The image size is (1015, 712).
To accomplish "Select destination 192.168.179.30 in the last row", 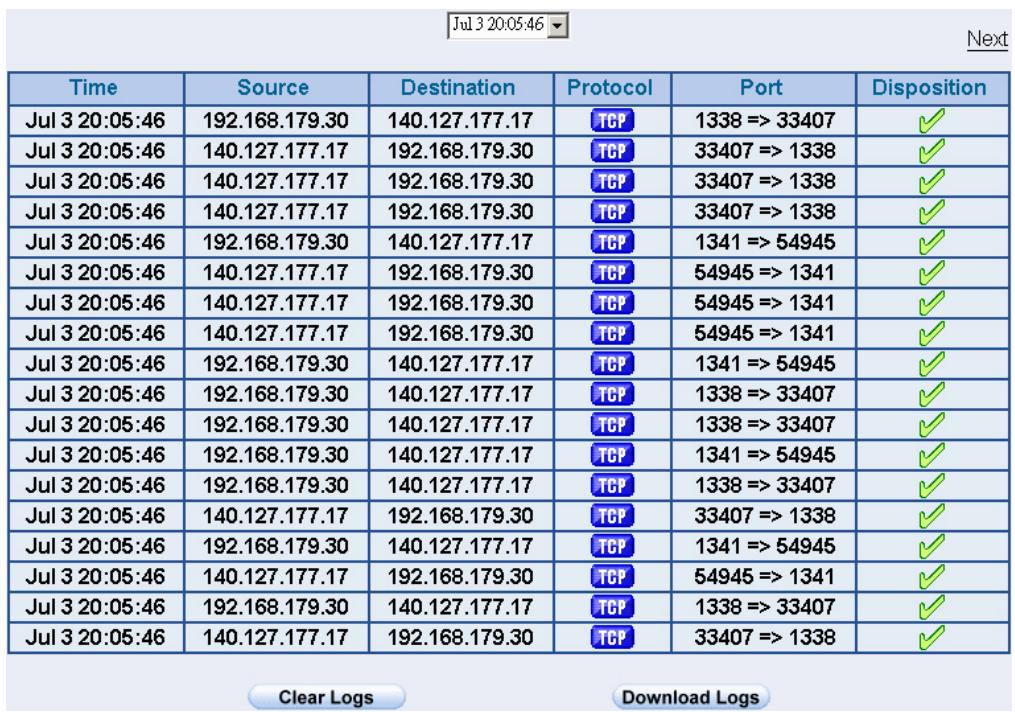I will pos(460,638).
